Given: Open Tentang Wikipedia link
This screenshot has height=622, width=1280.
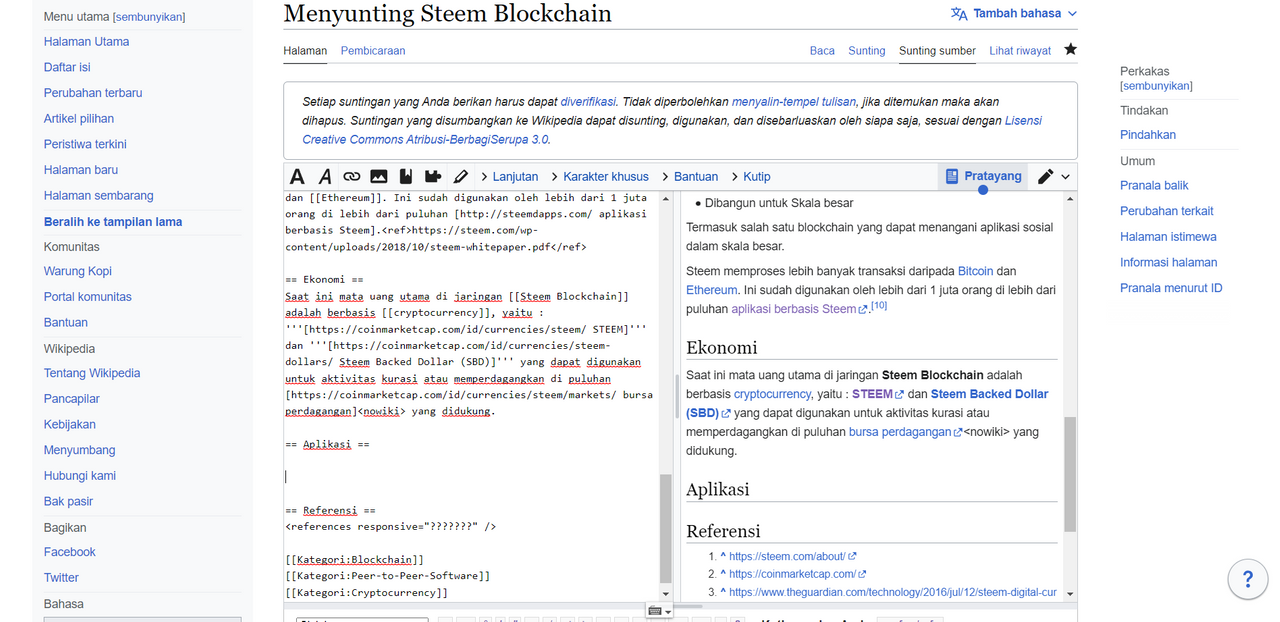Looking at the screenshot, I should (x=92, y=373).
